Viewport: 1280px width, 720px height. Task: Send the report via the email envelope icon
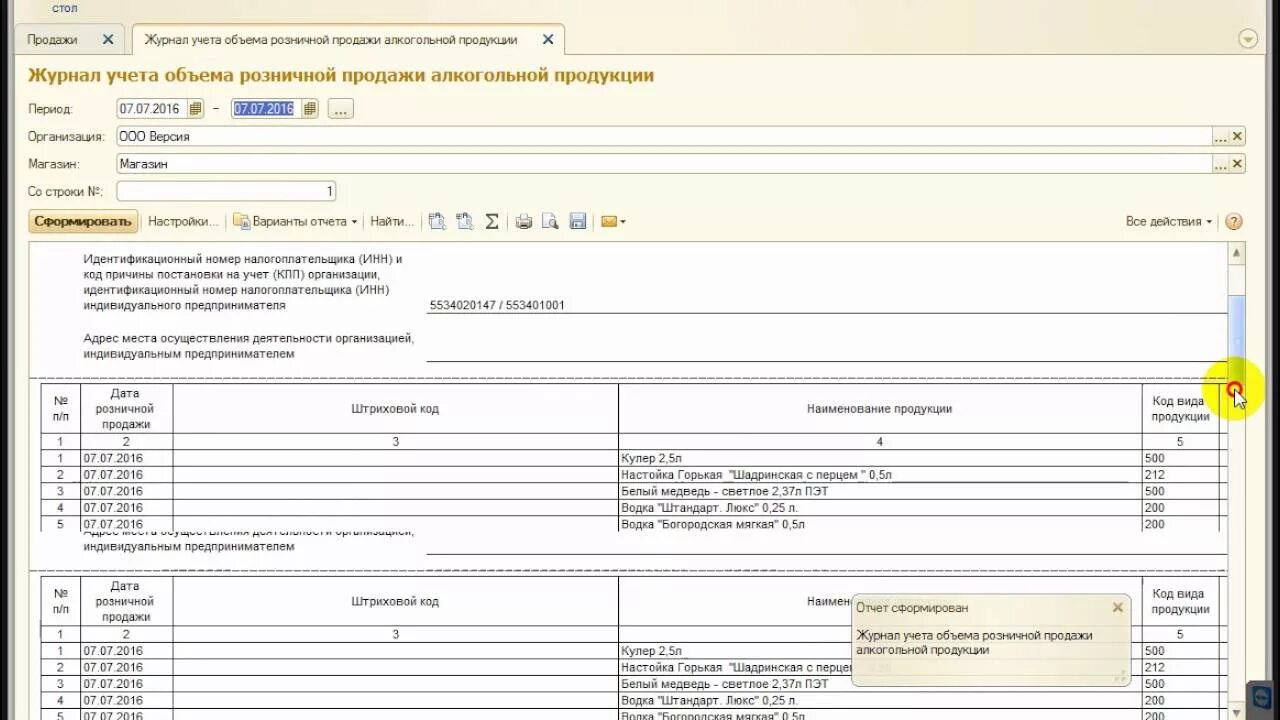coord(607,221)
